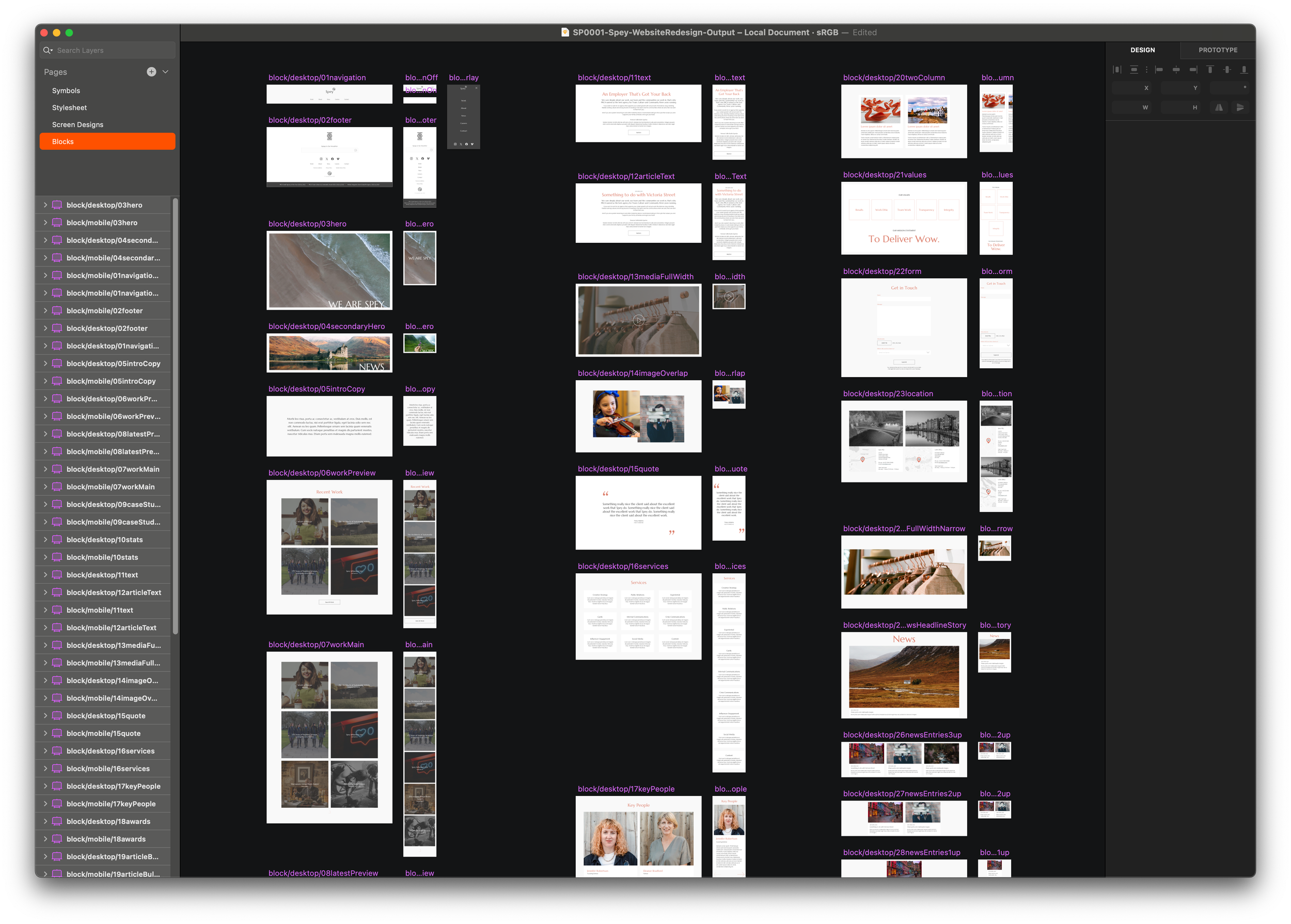
Task: Click the search magnifier icon
Action: (48, 50)
